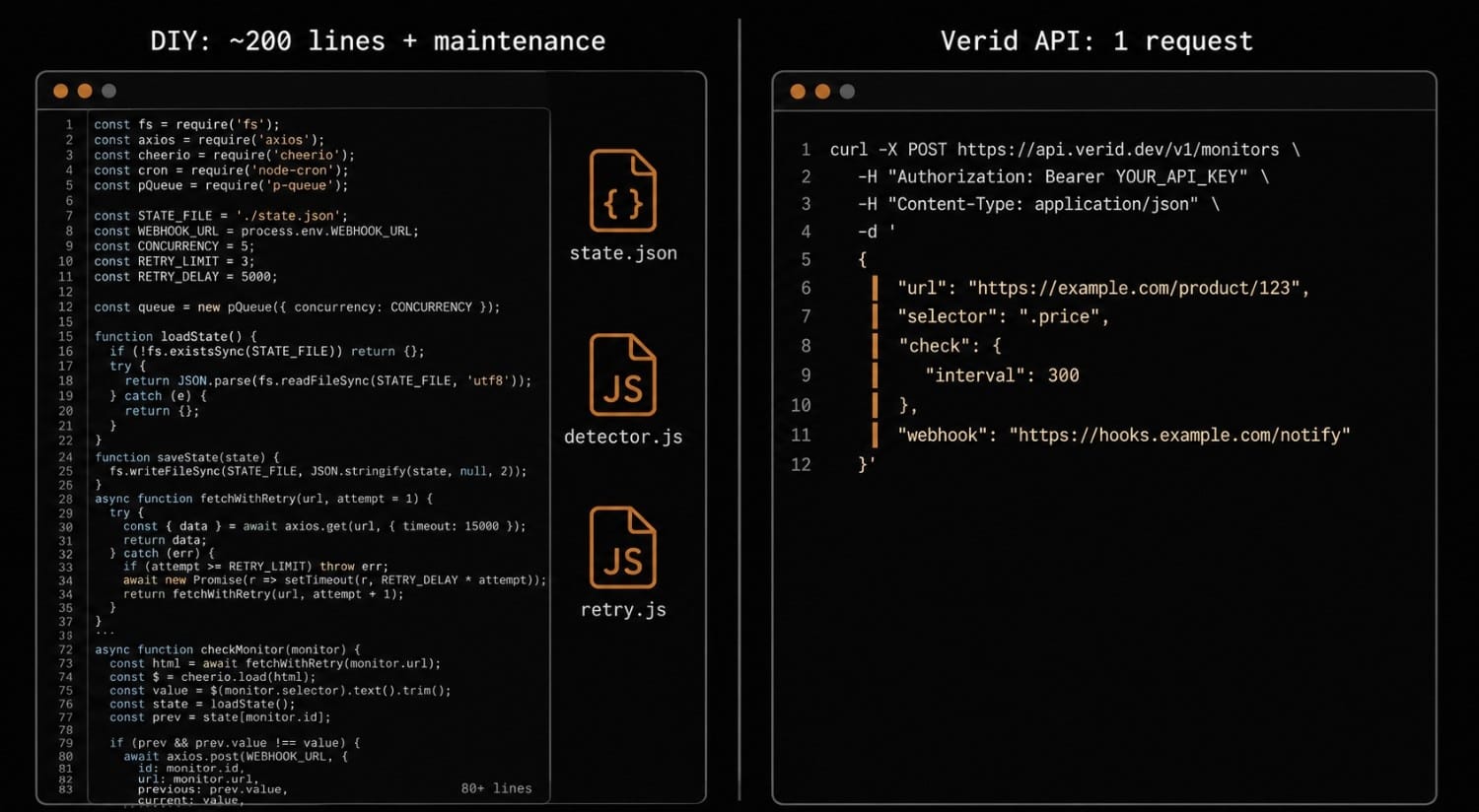Click the if (prev && prev.value !== value) line
1479x812 pixels.
pos(235,743)
